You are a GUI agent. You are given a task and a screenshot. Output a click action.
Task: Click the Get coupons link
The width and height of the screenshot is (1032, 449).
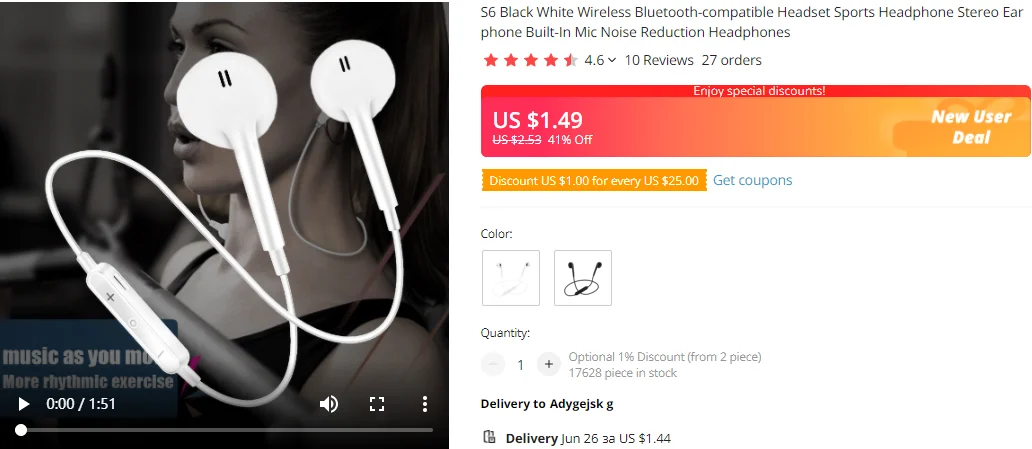752,180
